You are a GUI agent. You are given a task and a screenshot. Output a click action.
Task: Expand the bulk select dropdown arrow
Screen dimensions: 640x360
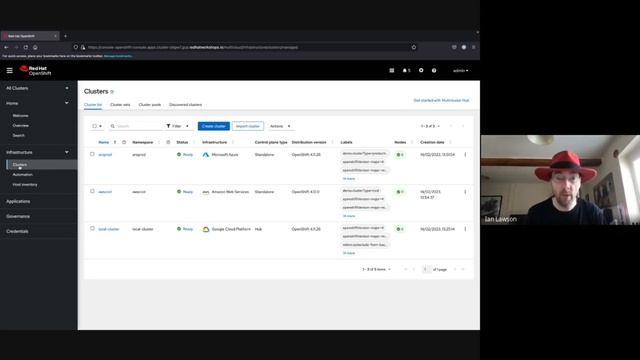tap(101, 126)
